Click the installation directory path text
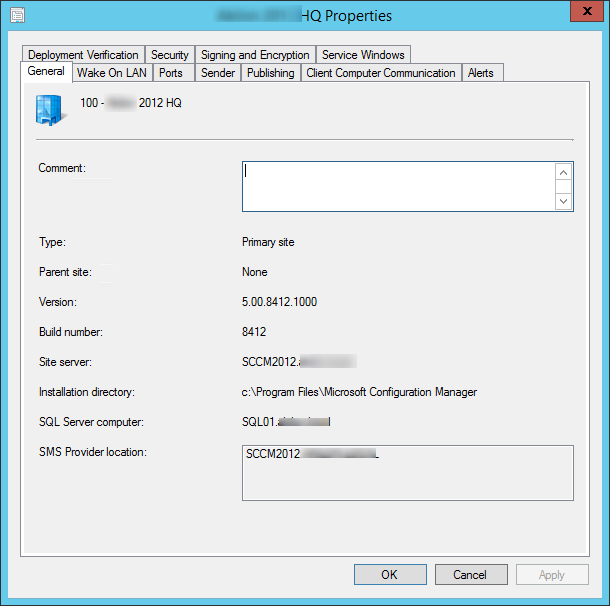 (x=359, y=392)
